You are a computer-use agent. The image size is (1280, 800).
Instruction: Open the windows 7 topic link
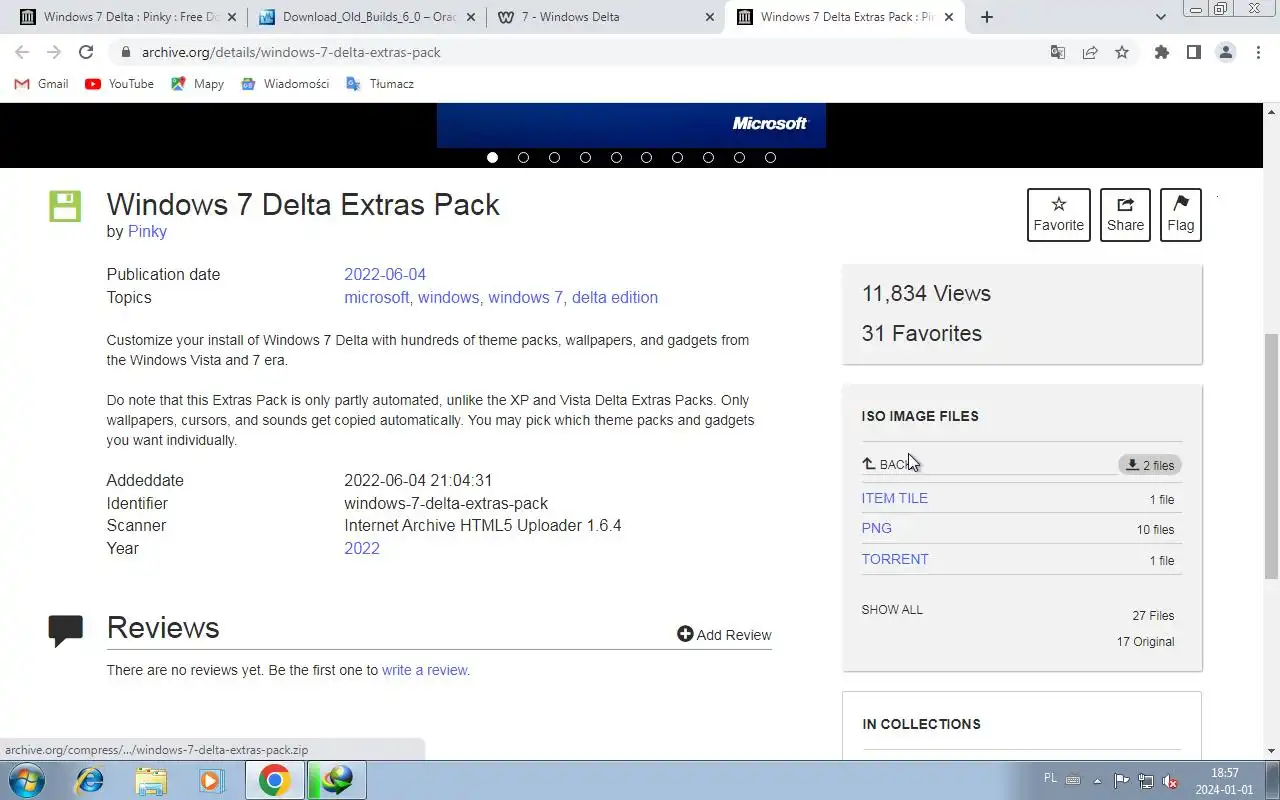pyautogui.click(x=525, y=298)
